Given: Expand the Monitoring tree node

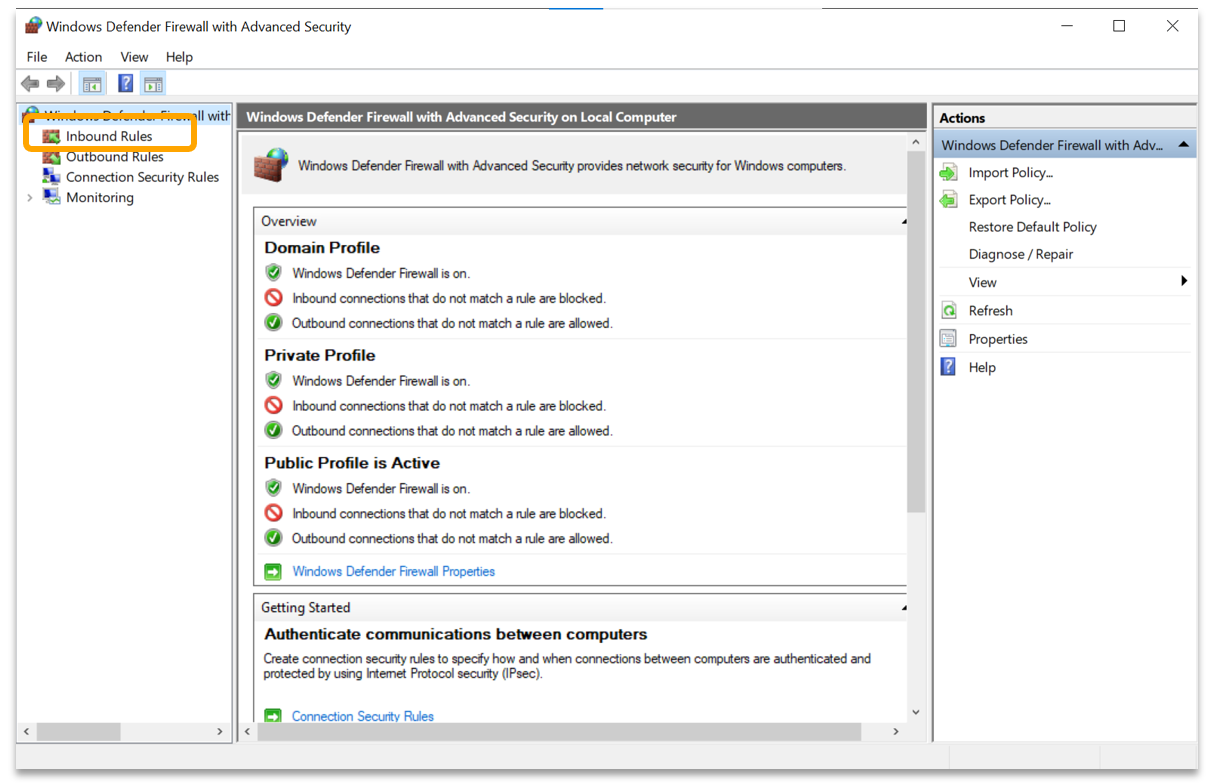Looking at the screenshot, I should (30, 198).
